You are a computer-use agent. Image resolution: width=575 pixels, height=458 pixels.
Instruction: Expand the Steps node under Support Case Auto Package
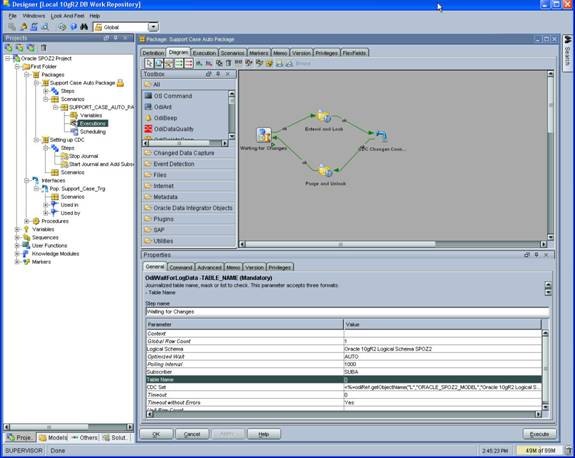(45, 91)
